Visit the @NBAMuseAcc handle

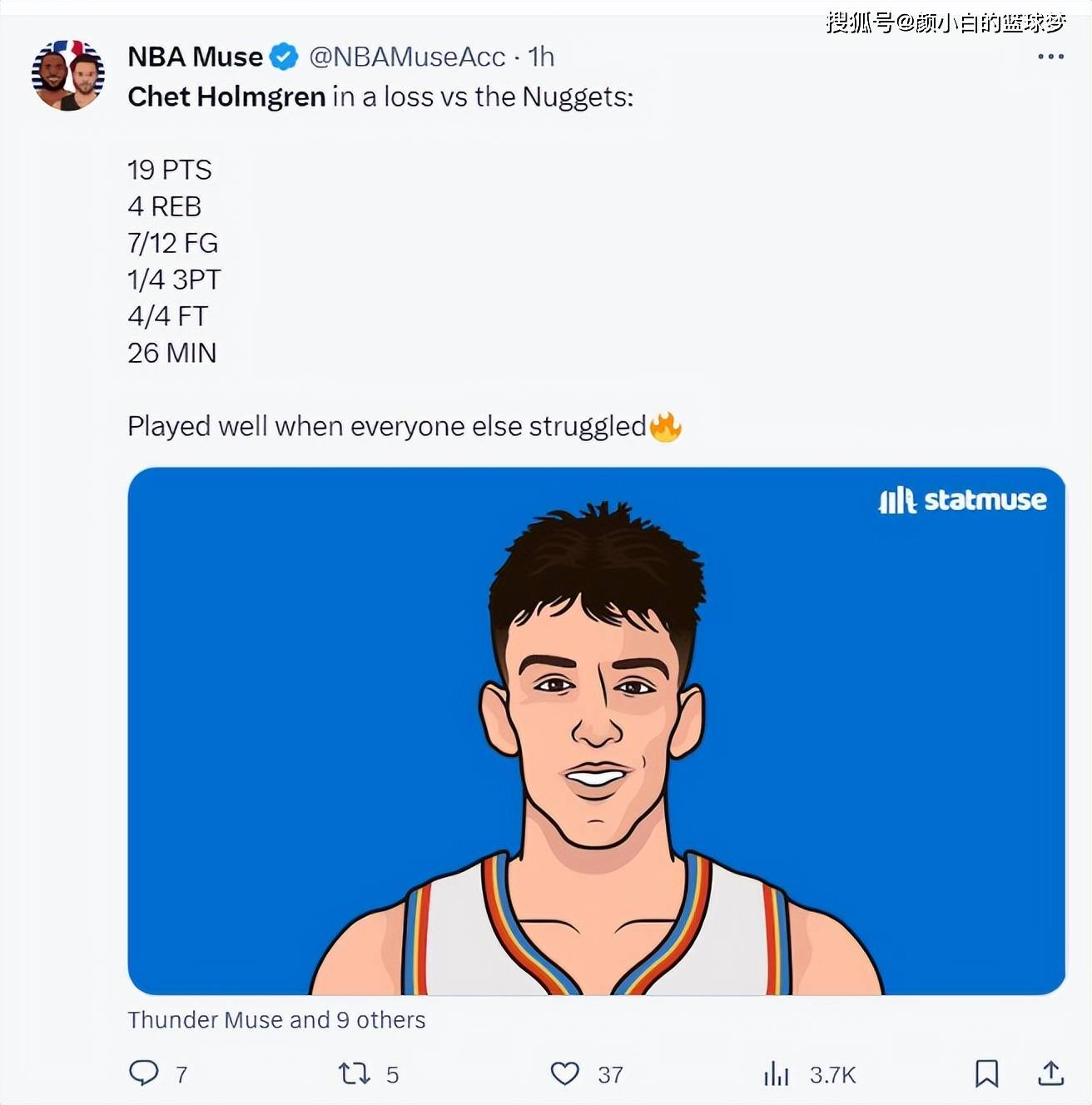click(407, 57)
